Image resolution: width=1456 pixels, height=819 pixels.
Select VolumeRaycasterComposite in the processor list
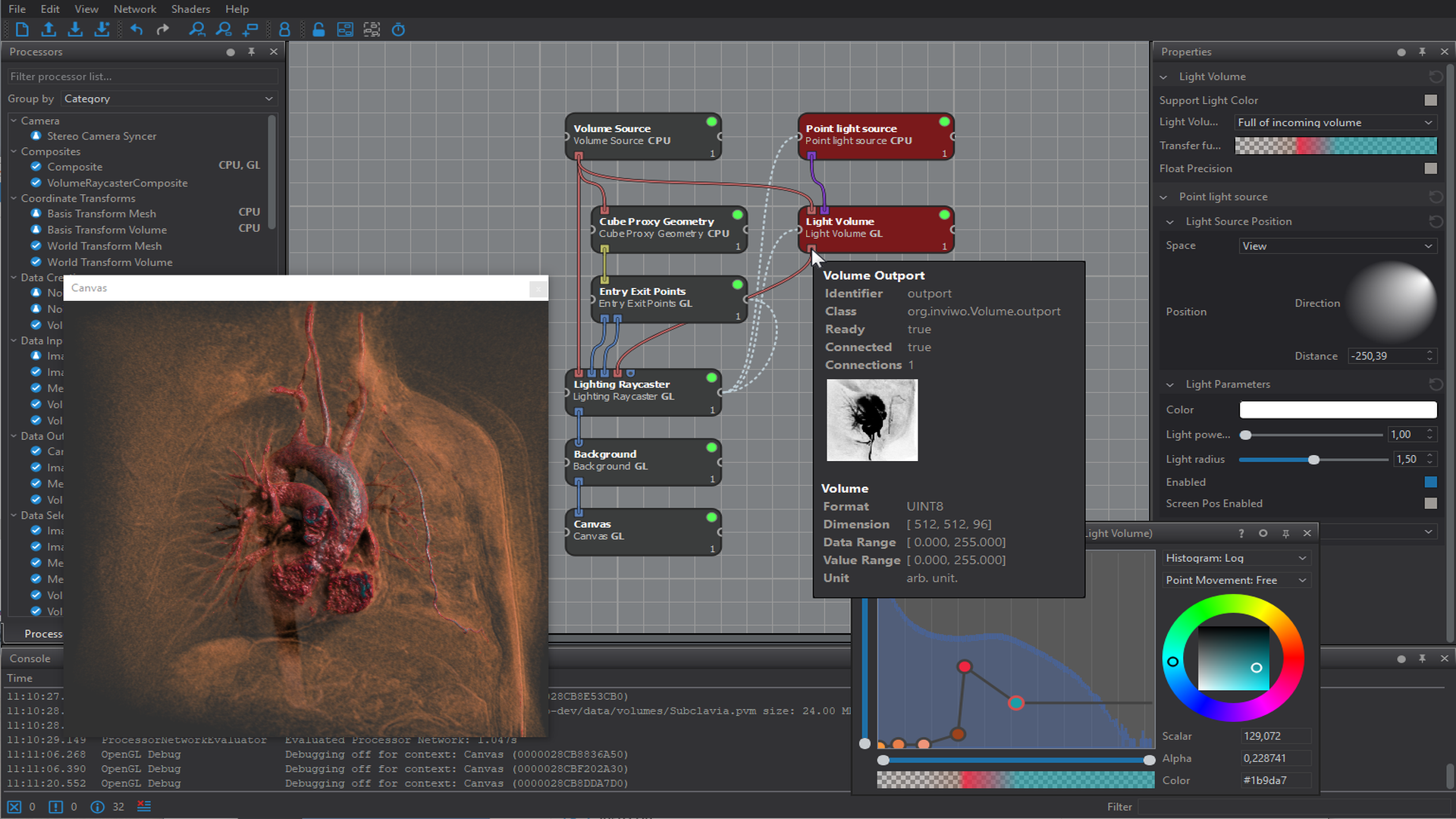click(x=117, y=183)
